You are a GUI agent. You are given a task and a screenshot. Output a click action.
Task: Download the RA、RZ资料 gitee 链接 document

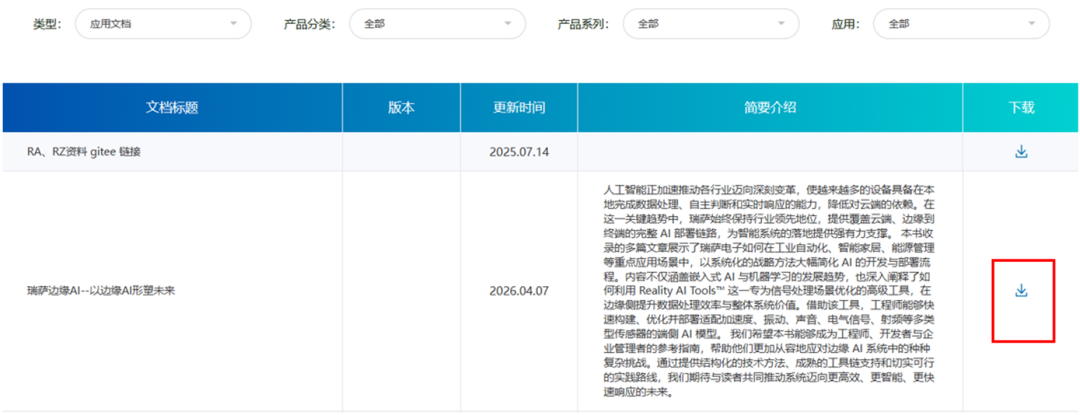[1021, 152]
